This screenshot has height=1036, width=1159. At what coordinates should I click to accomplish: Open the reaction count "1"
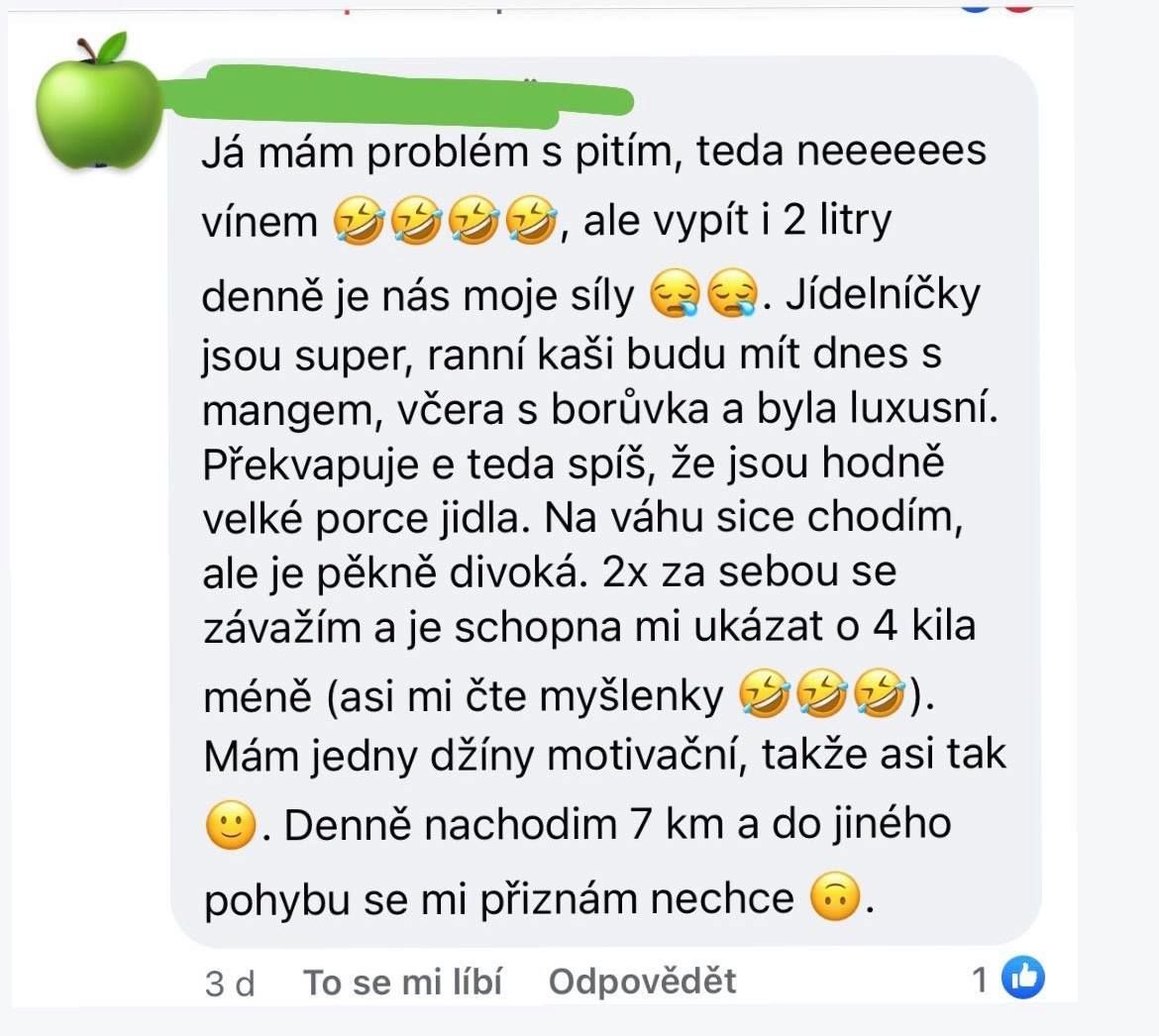(x=980, y=980)
